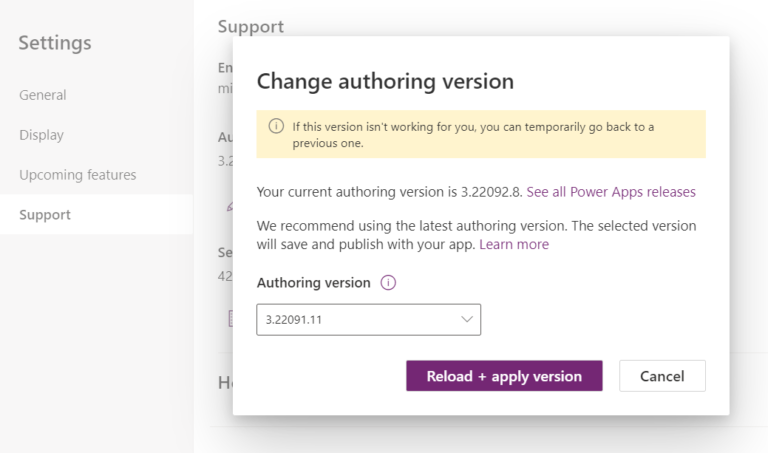This screenshot has width=768, height=453.
Task: Switch to the Display settings tab
Action: 42,135
